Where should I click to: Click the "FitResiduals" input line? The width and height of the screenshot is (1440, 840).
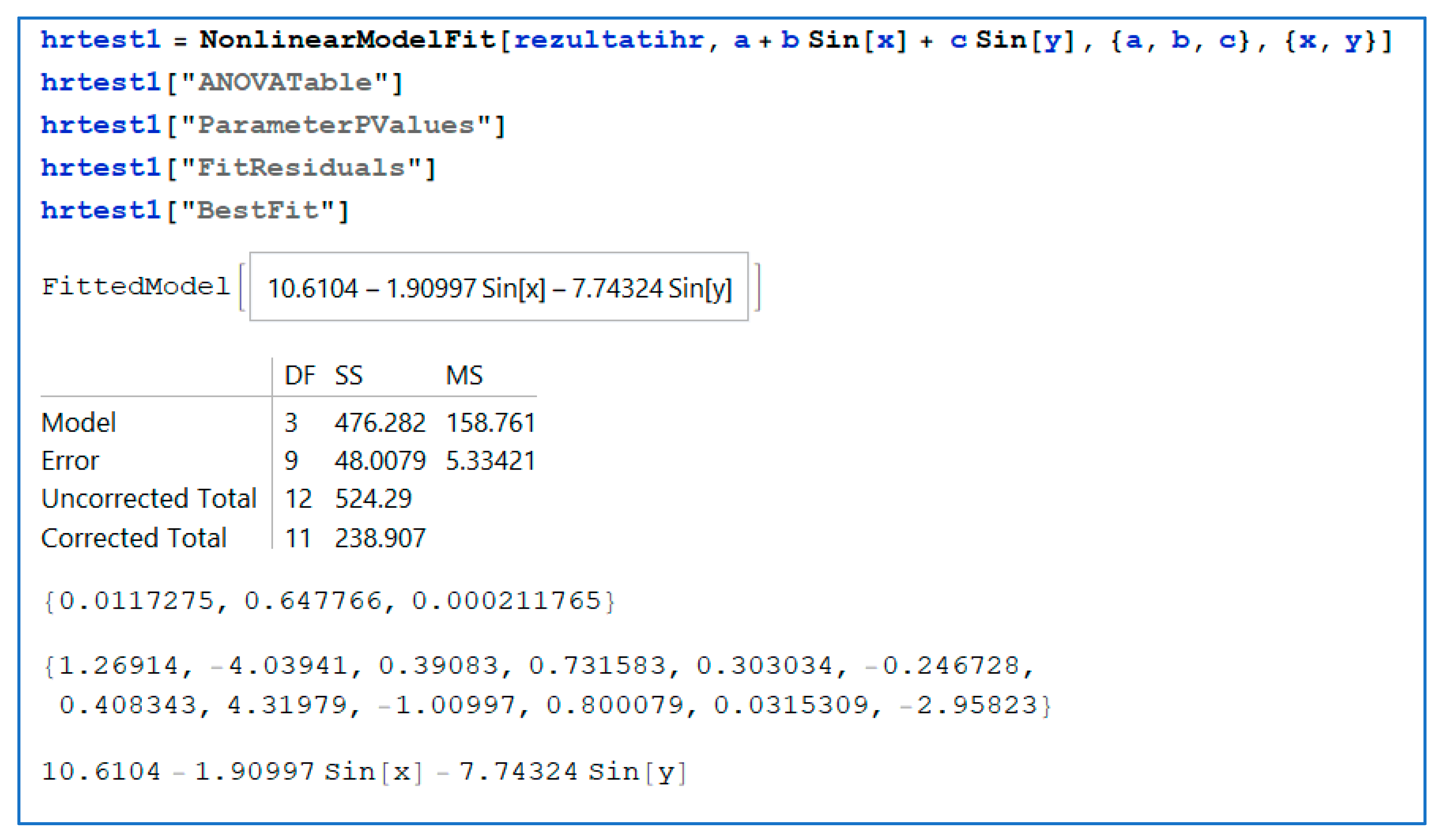coord(238,169)
